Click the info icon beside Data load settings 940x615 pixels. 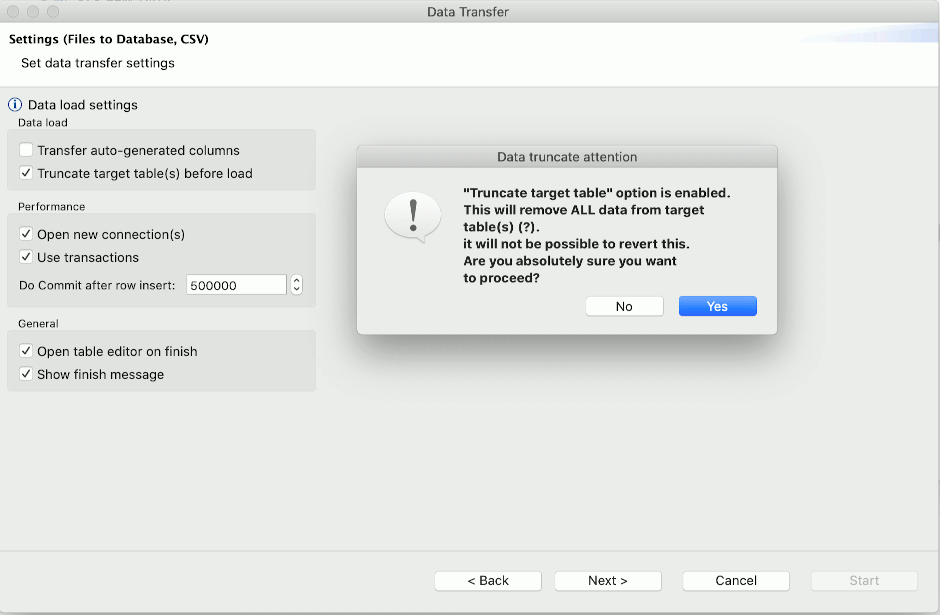tap(15, 105)
